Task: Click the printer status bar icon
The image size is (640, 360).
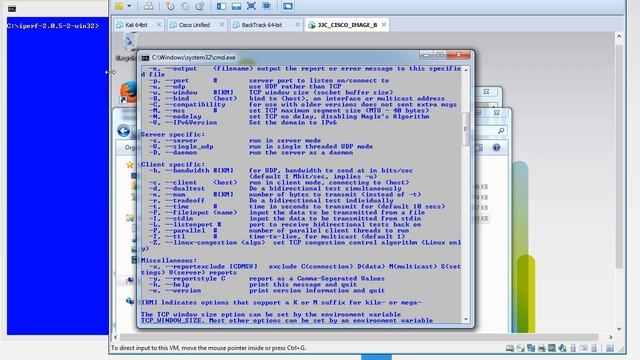Action: [x=542, y=348]
